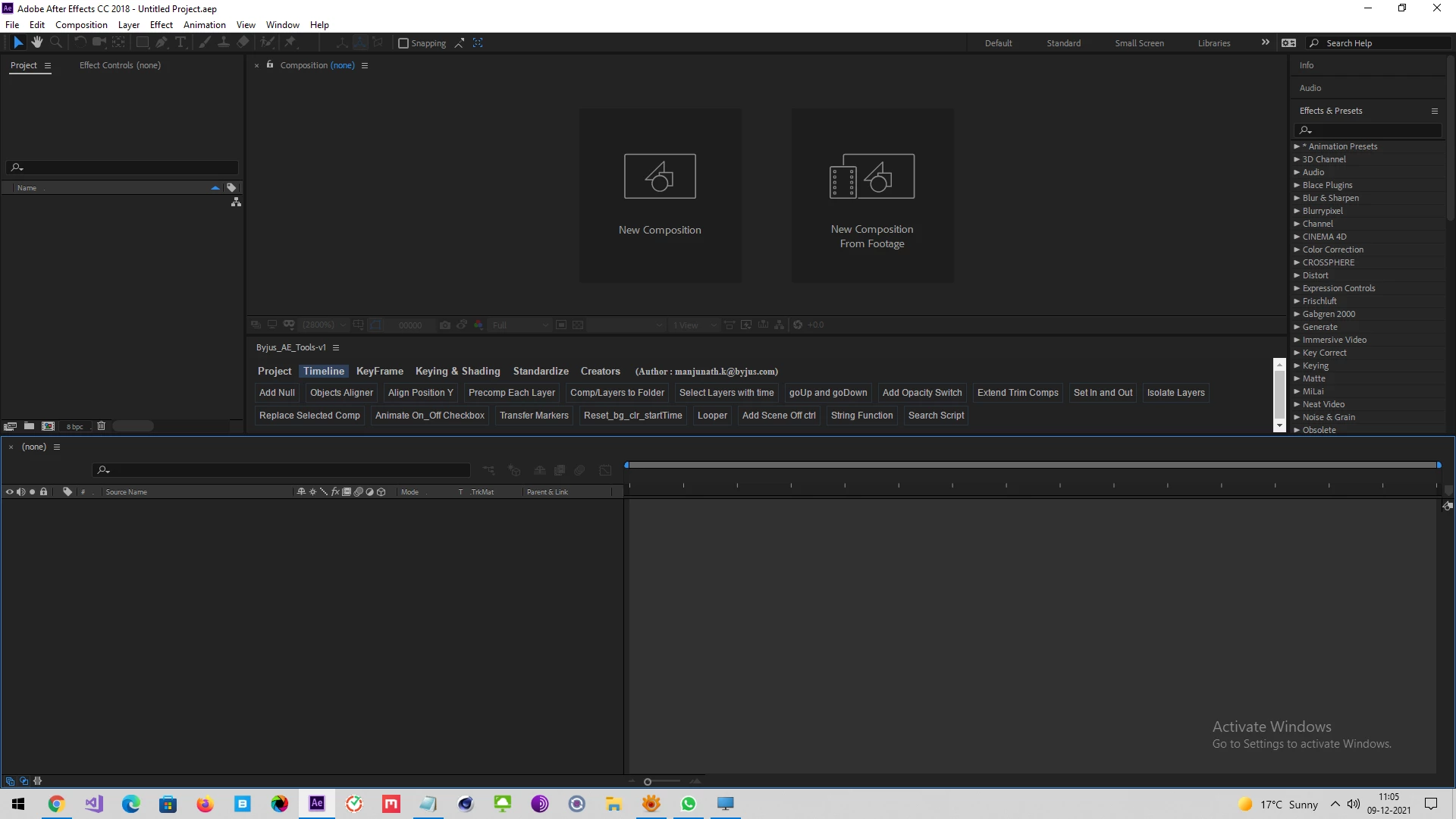Click the New Composition icon in Project panel

pos(48,426)
